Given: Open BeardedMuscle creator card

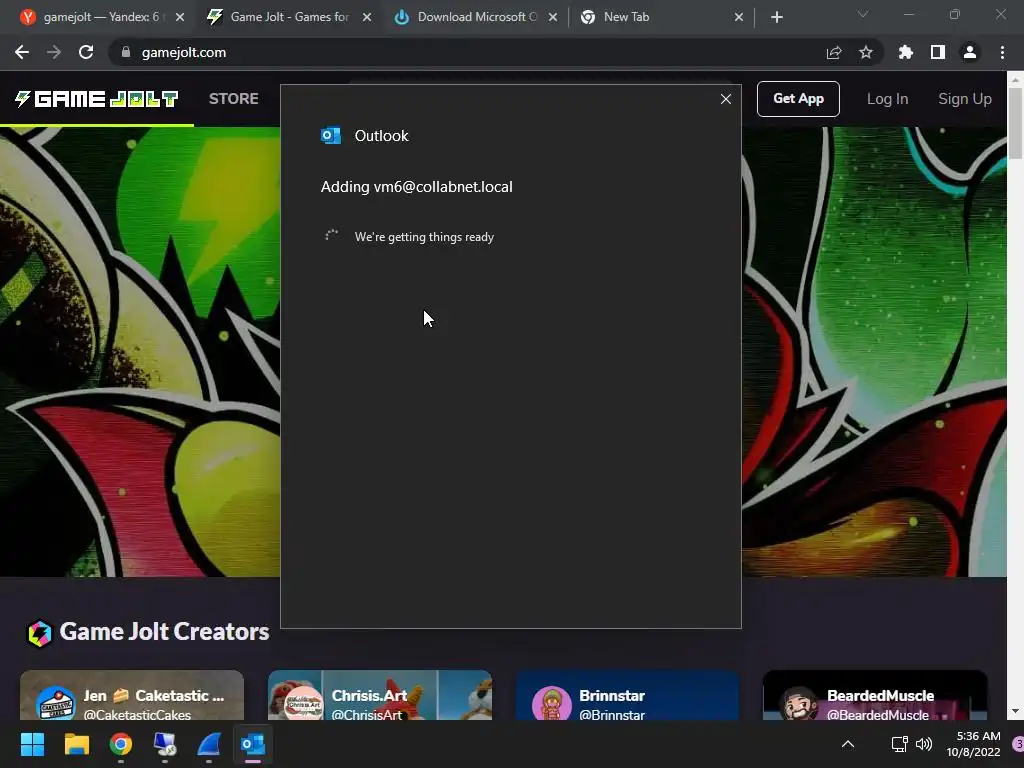Looking at the screenshot, I should pos(874,696).
